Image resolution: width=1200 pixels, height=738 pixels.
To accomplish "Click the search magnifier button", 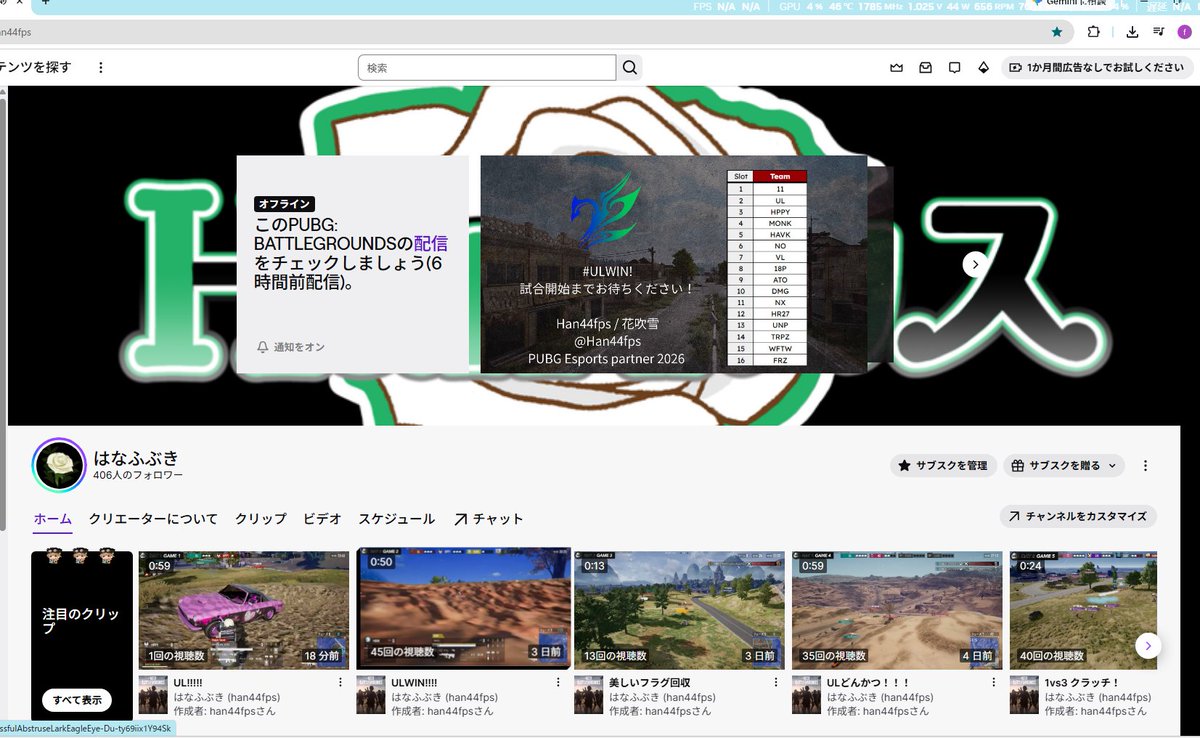I will coord(630,68).
